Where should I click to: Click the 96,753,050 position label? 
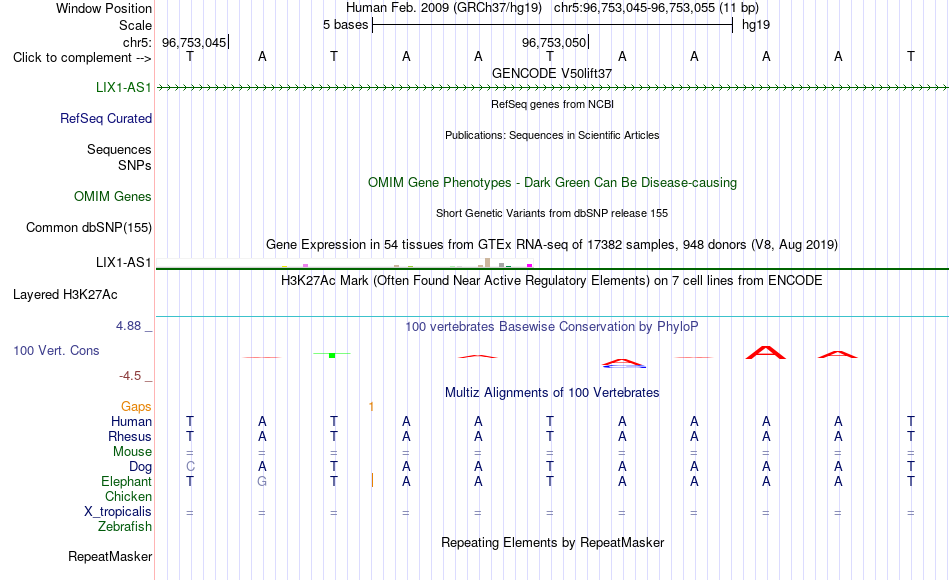click(554, 43)
